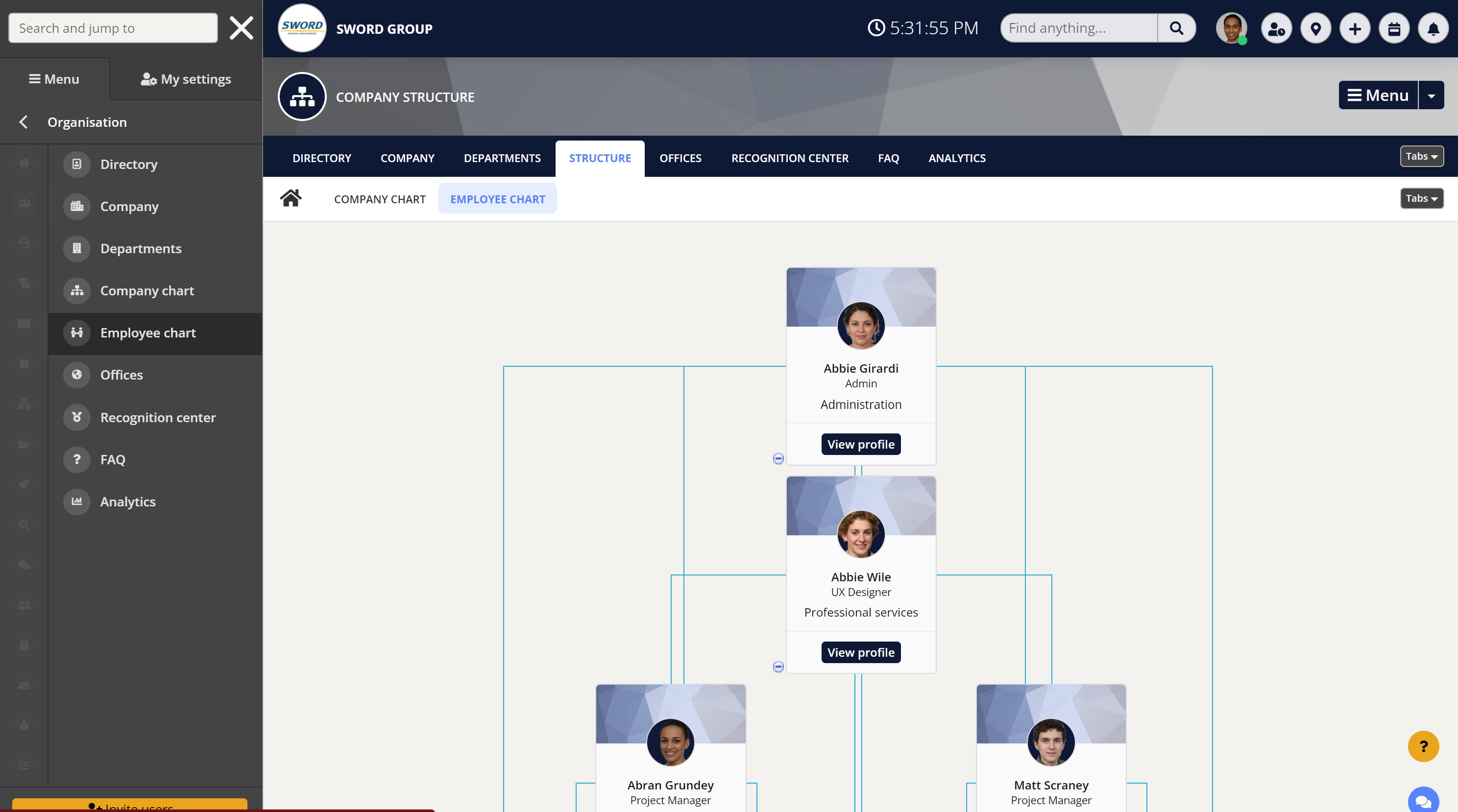Close the sidebar with X icon
Viewport: 1458px width, 812px height.
[241, 28]
